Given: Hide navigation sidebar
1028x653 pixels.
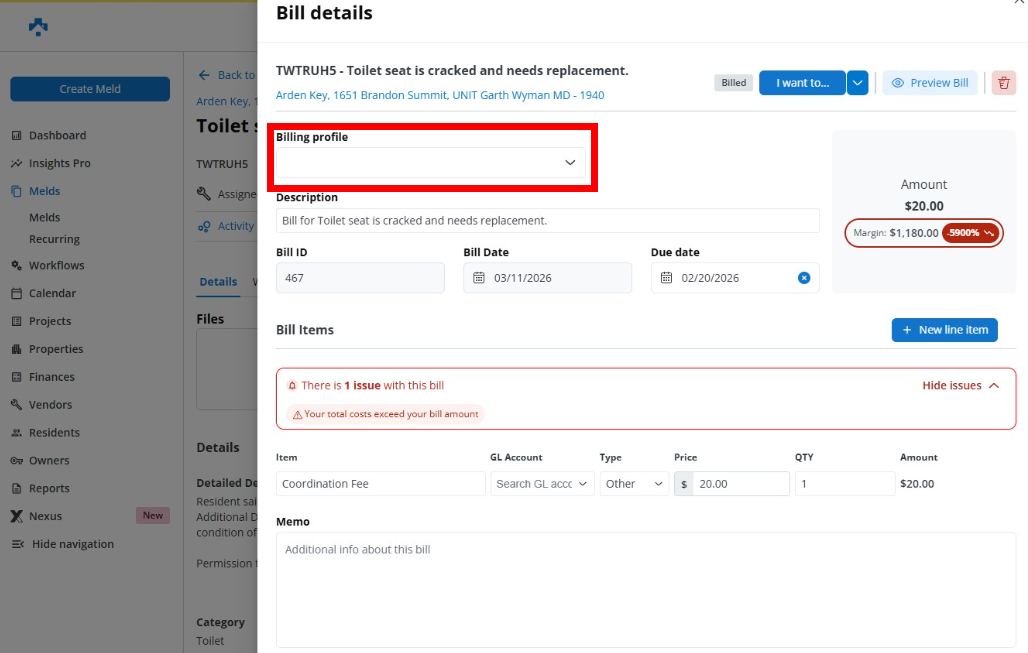Looking at the screenshot, I should [x=72, y=544].
